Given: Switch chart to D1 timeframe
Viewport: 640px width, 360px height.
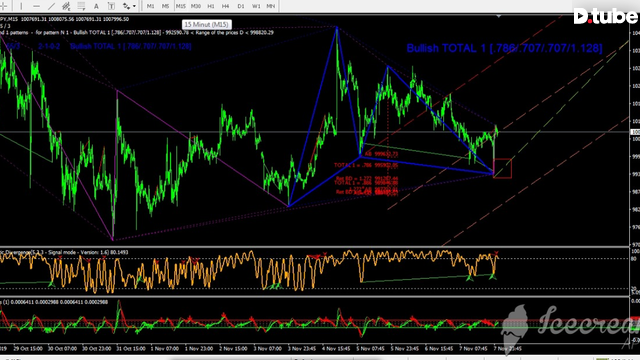Looking at the screenshot, I should pos(240,6).
